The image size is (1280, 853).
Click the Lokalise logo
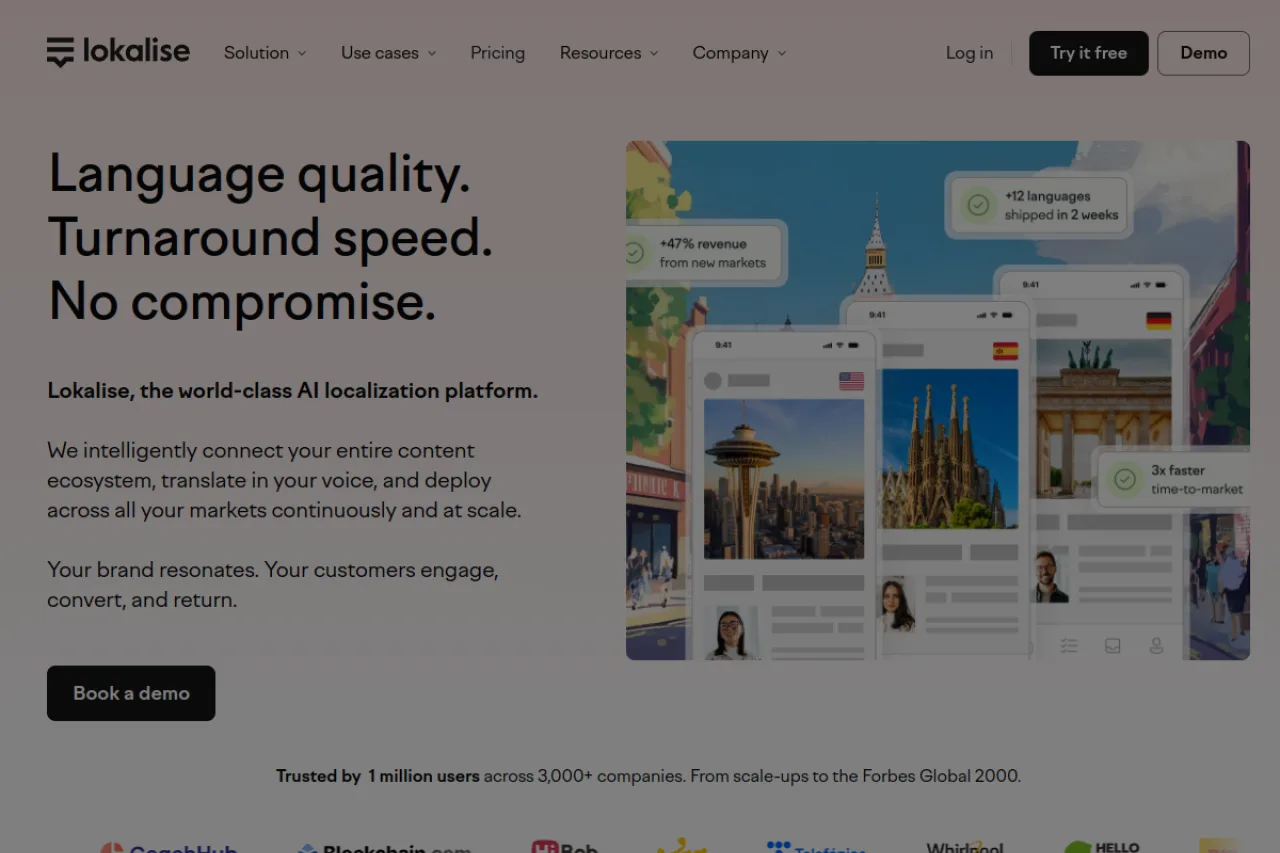118,52
